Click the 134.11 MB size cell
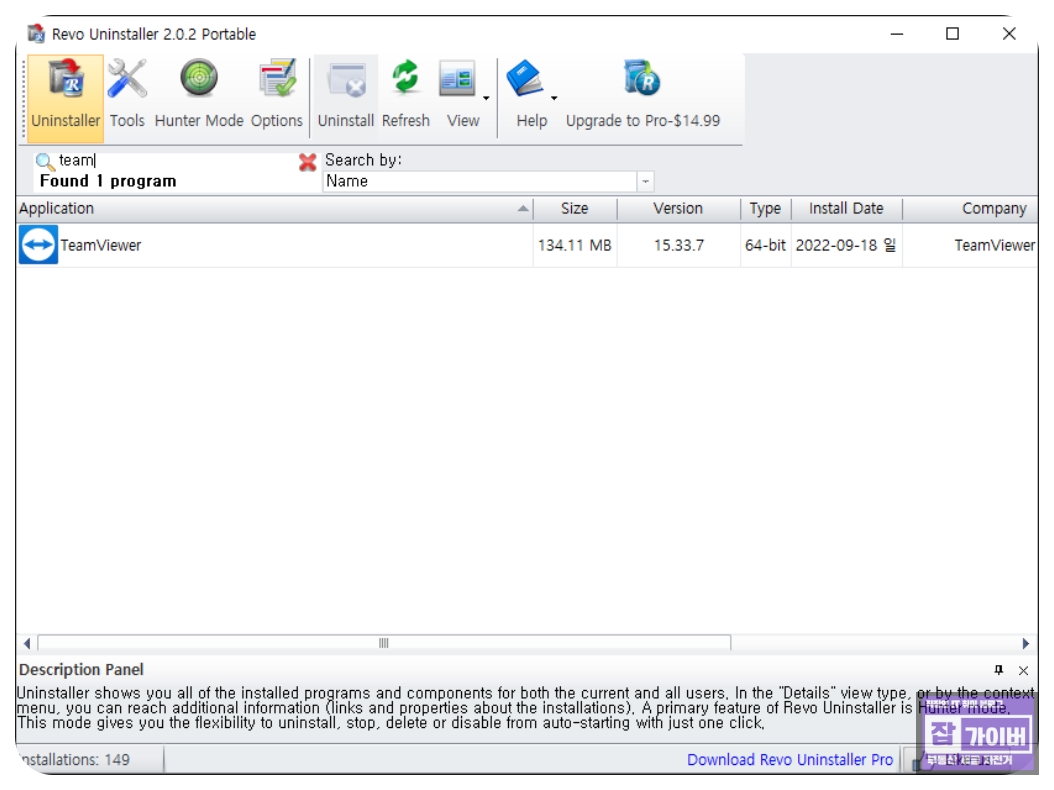Screen dimensions: 1054x790 (575, 245)
